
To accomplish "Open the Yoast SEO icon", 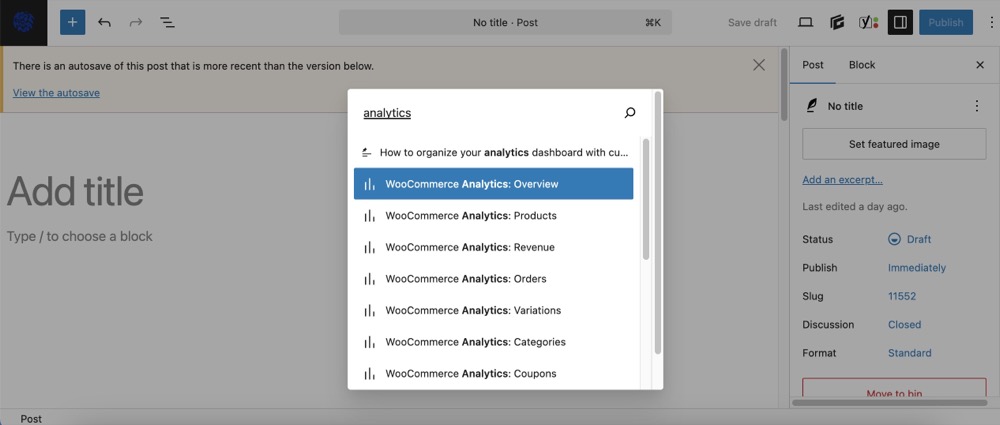I will click(x=869, y=22).
